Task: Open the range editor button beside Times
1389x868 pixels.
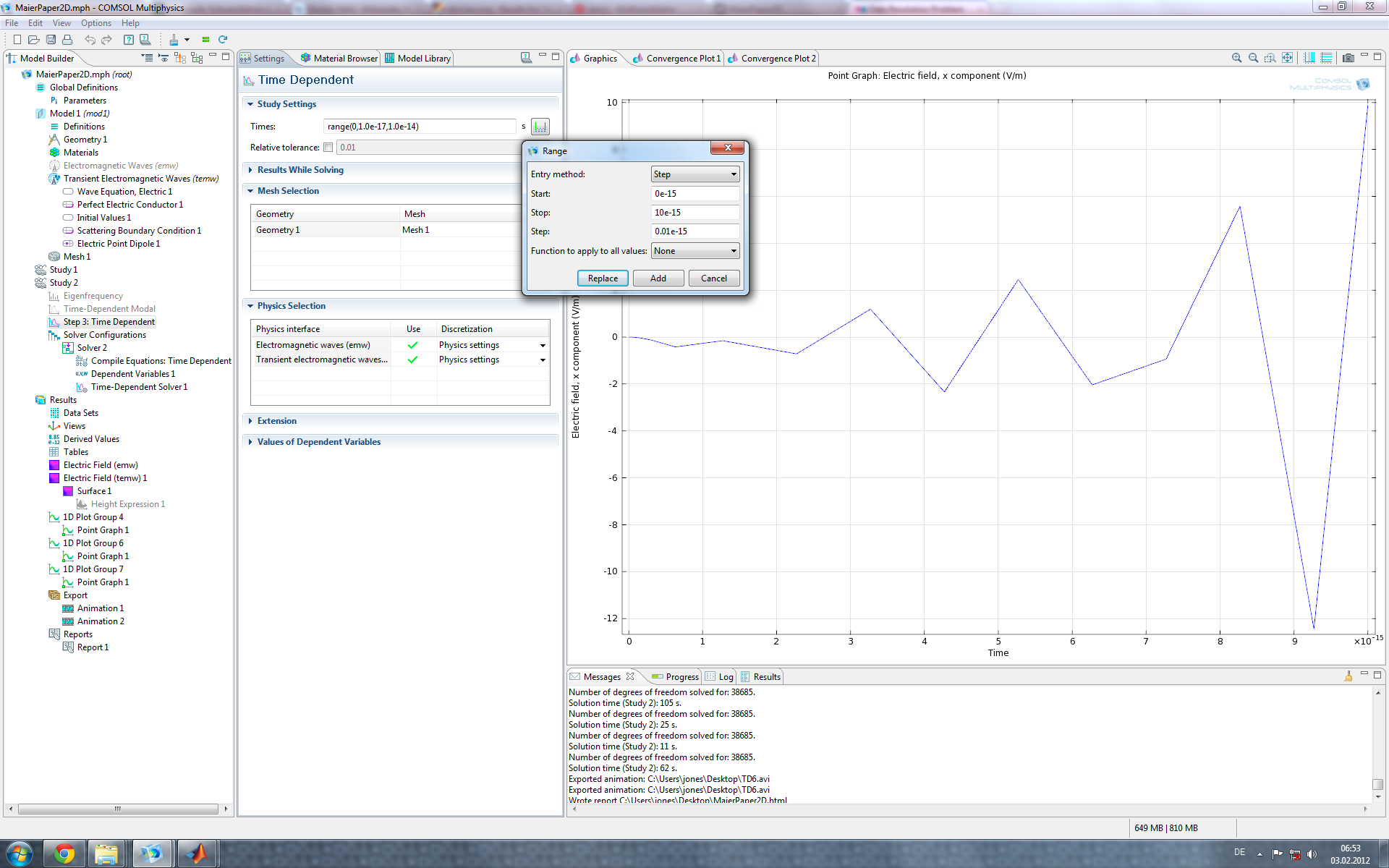Action: 540,127
